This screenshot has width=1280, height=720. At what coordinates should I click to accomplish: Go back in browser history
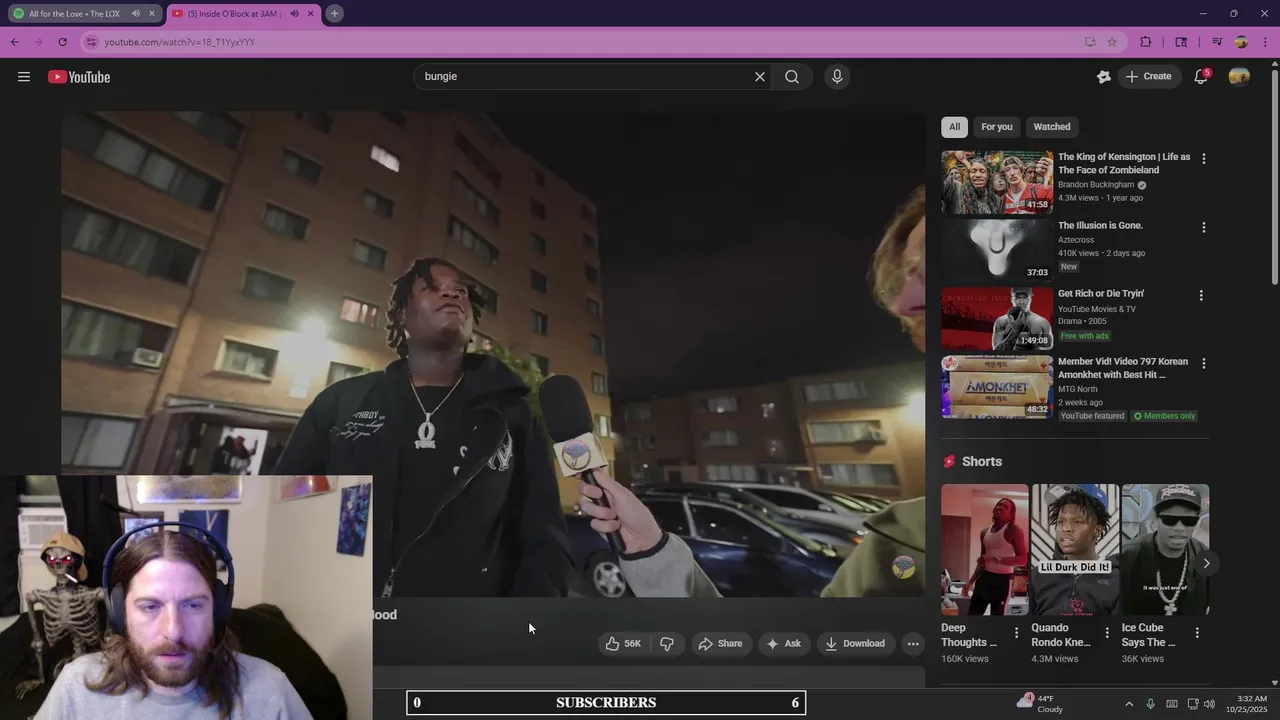[x=15, y=42]
